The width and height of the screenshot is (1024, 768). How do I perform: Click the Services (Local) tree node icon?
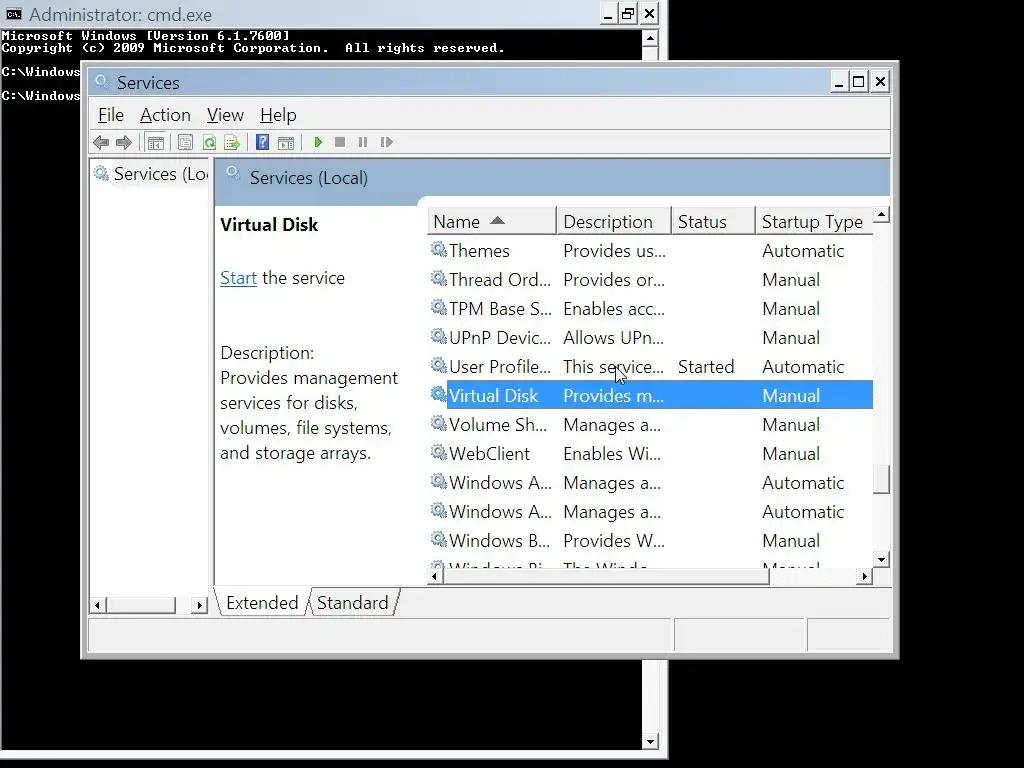[x=101, y=173]
